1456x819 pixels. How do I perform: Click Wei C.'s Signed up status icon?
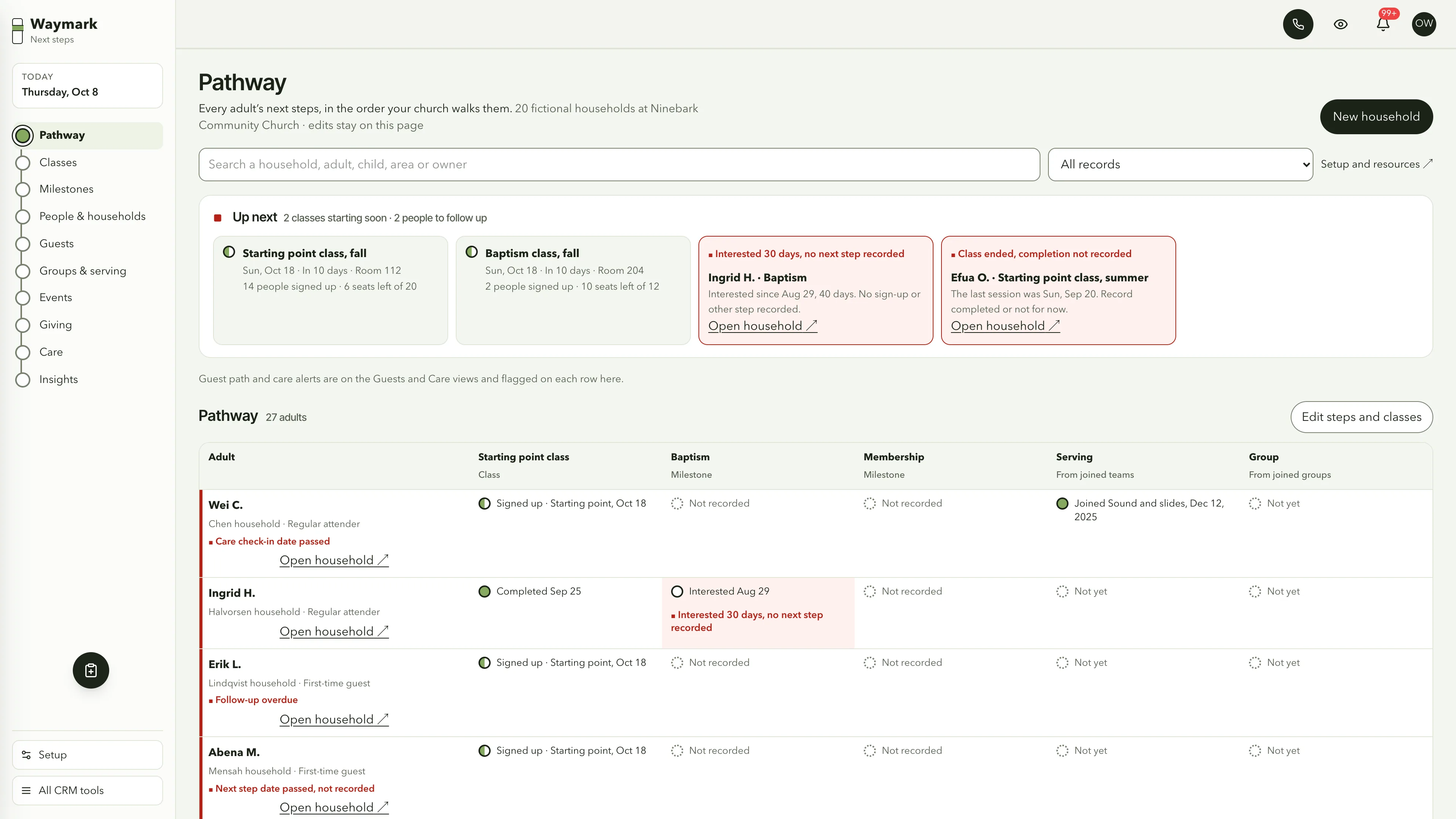coord(485,504)
